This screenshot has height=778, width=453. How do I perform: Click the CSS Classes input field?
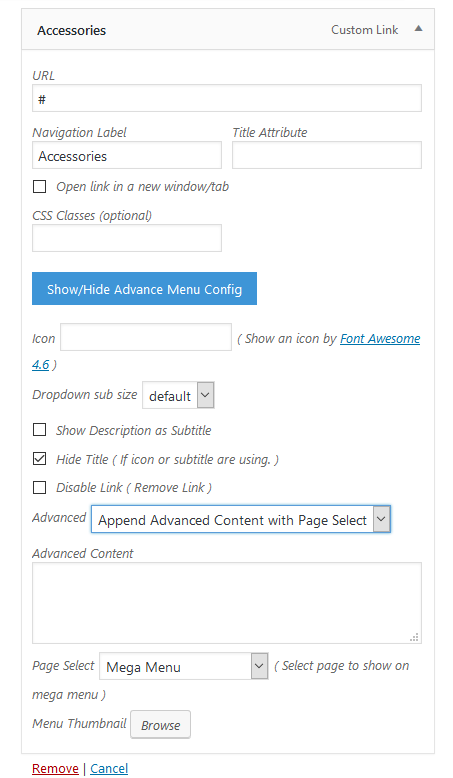pos(127,238)
